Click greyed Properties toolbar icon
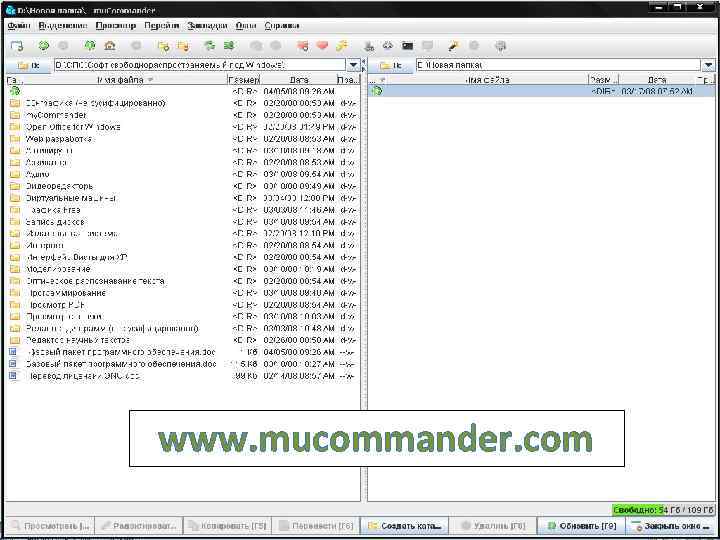The image size is (720, 540). [474, 46]
